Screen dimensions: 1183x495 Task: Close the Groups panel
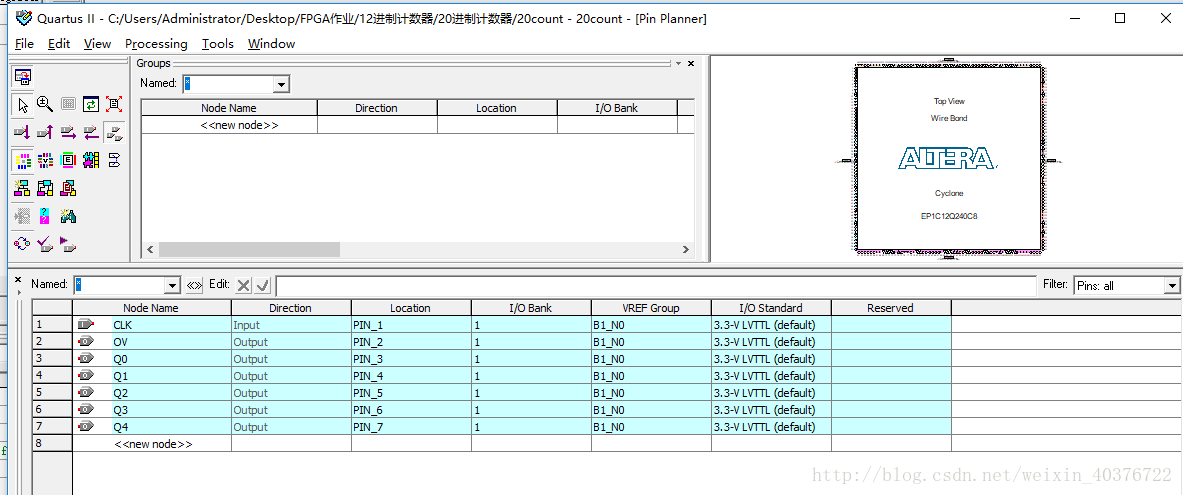click(x=690, y=63)
